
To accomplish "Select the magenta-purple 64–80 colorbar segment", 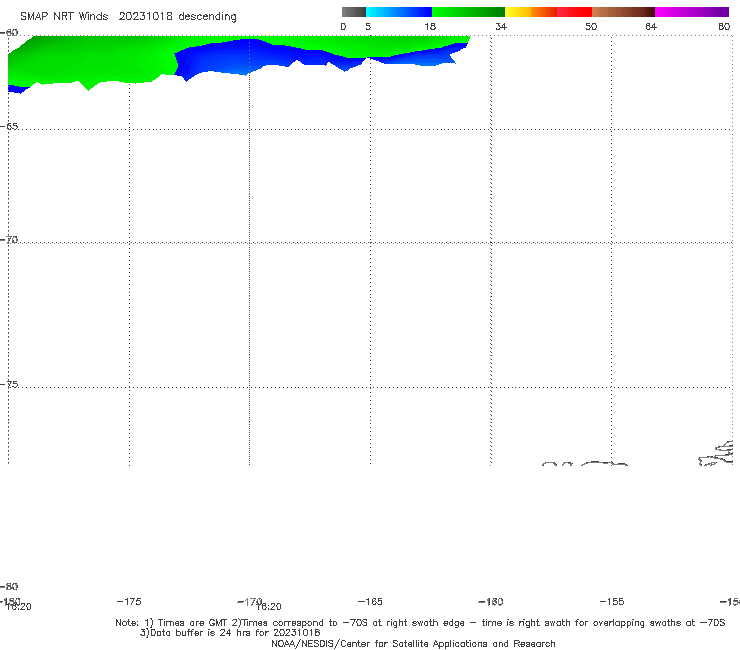I will coord(692,12).
